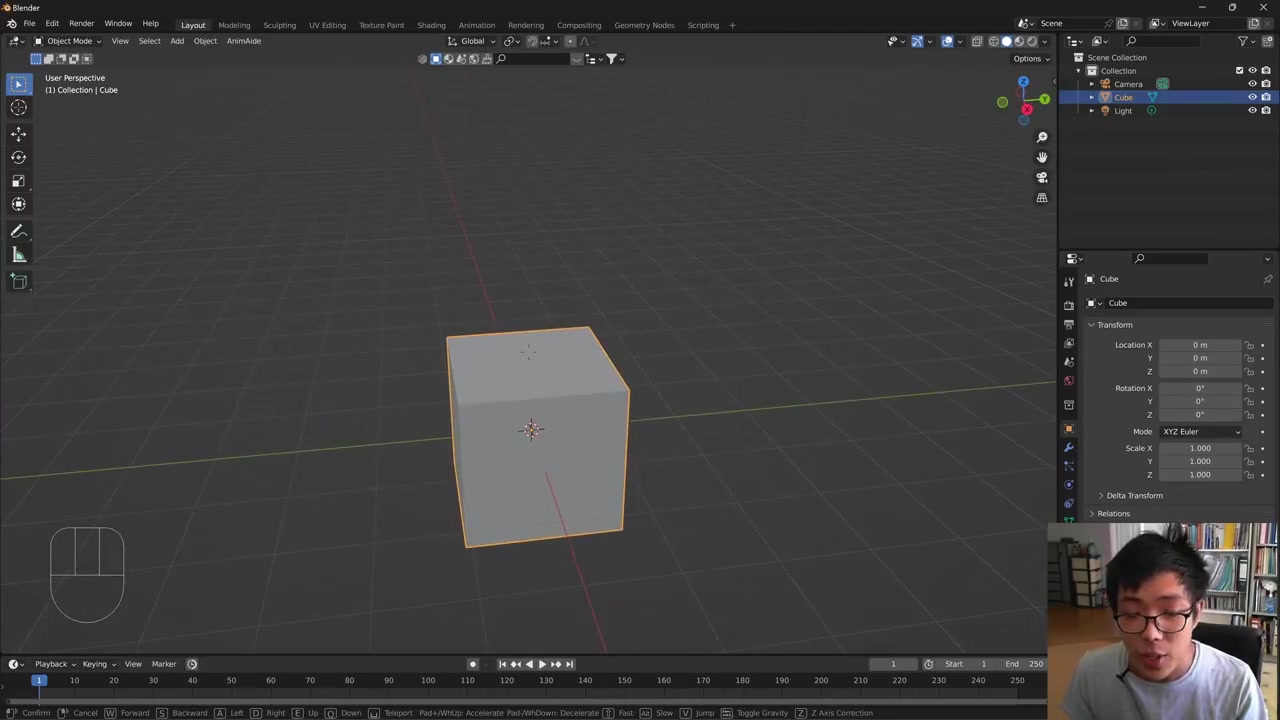
Task: Select the Measure ruler tool
Action: (x=18, y=255)
